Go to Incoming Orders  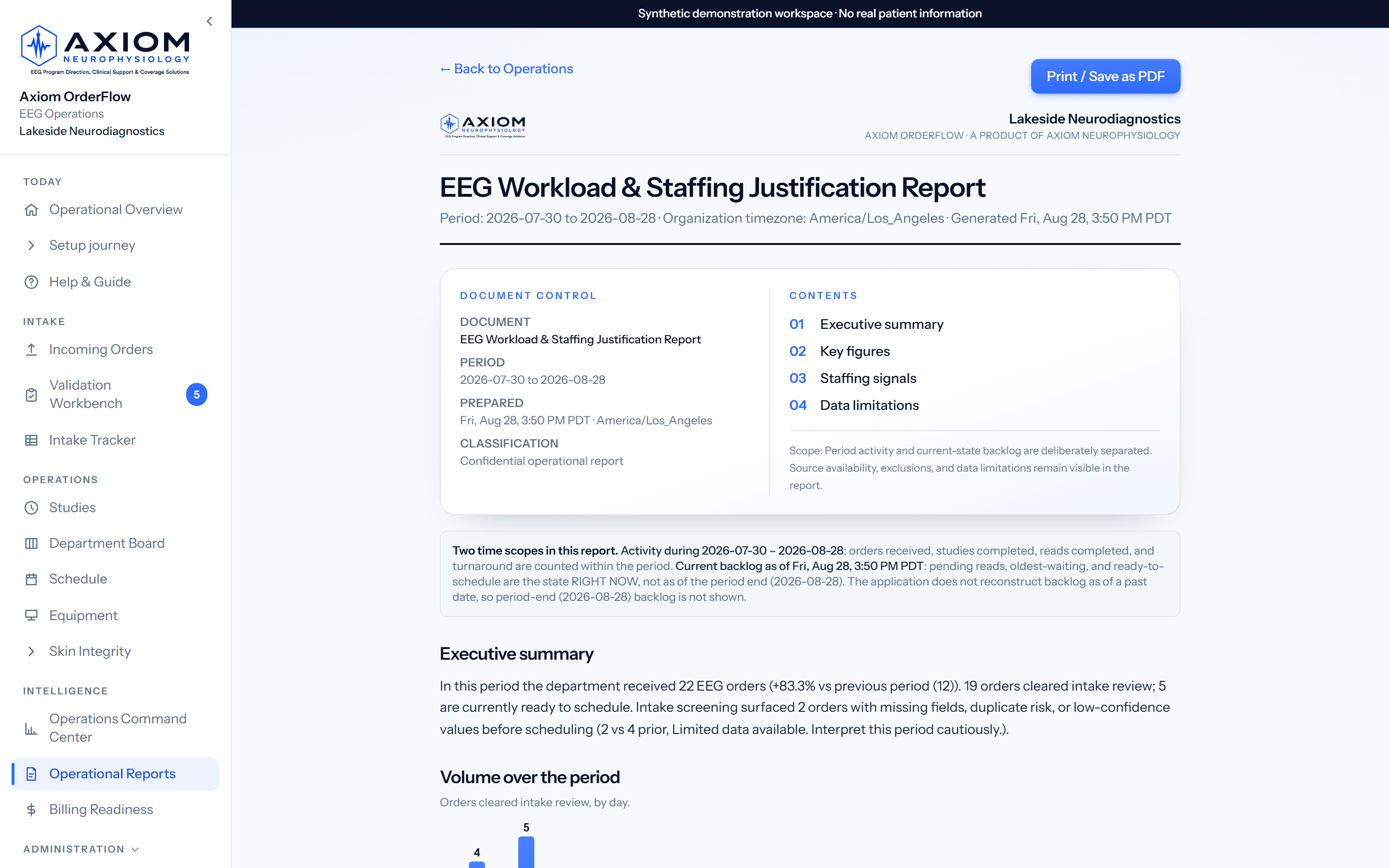point(115,350)
